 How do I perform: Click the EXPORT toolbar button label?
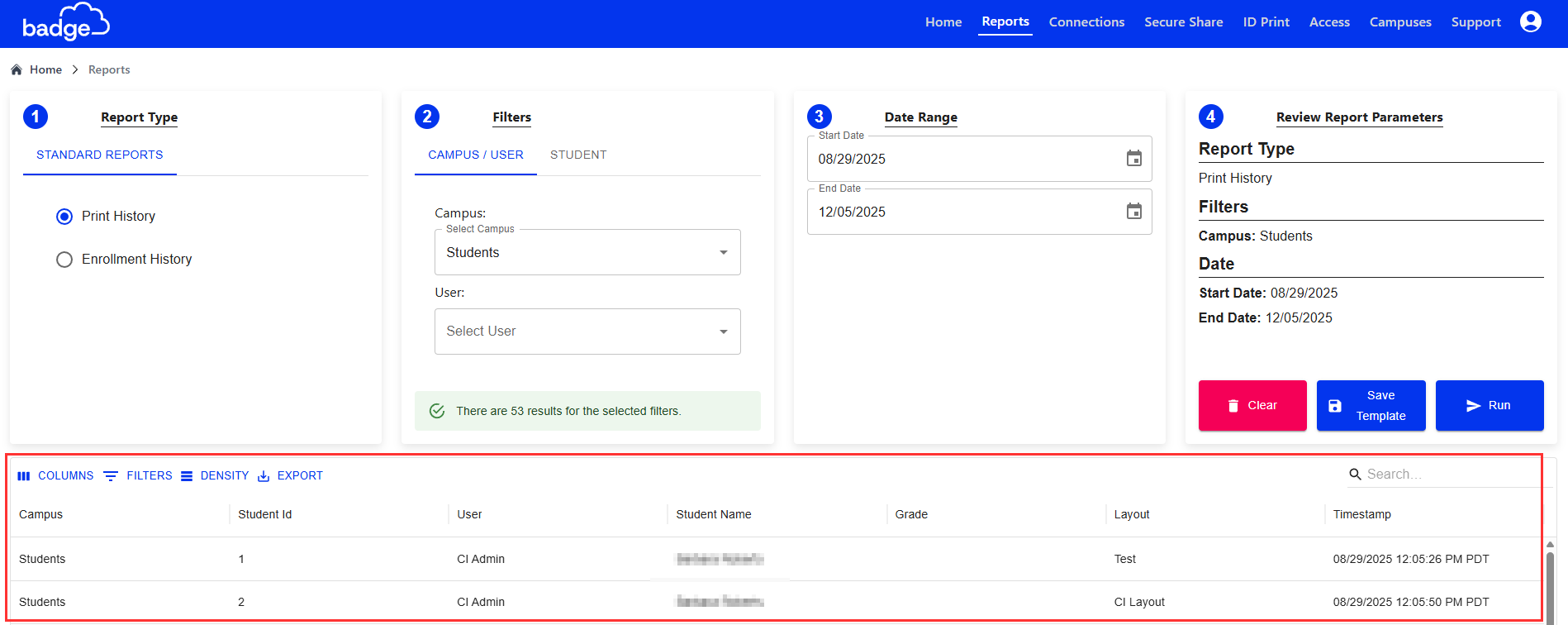(300, 476)
